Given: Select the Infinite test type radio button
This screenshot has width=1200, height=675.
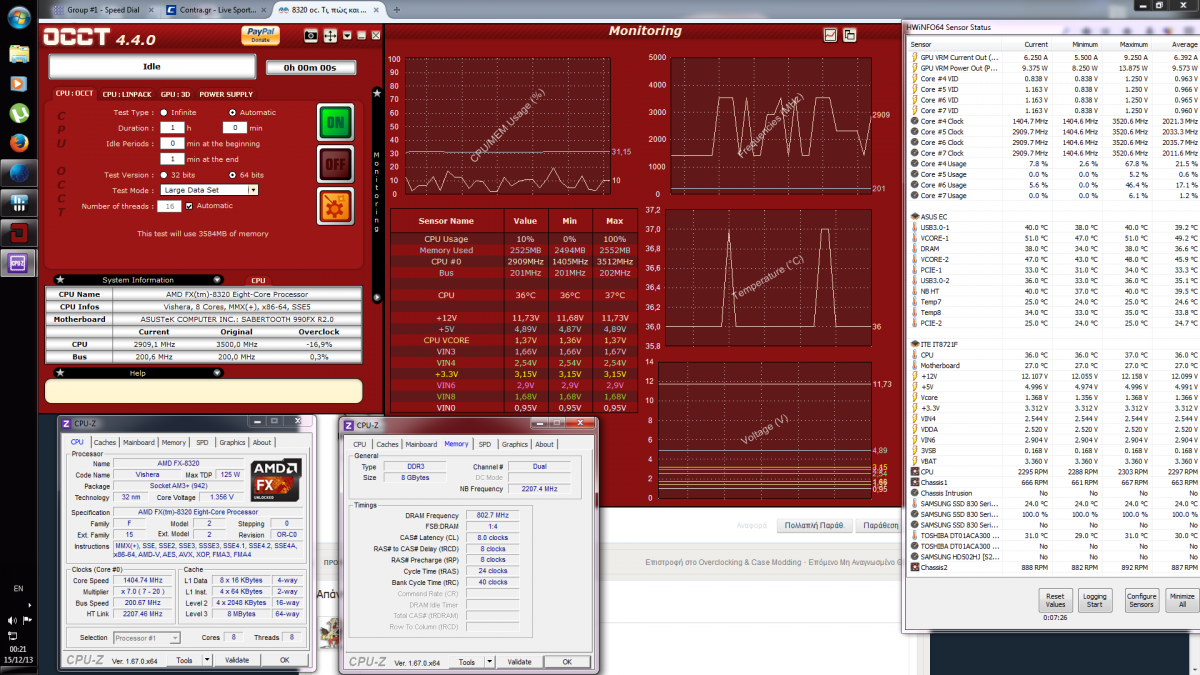Looking at the screenshot, I should 164,112.
